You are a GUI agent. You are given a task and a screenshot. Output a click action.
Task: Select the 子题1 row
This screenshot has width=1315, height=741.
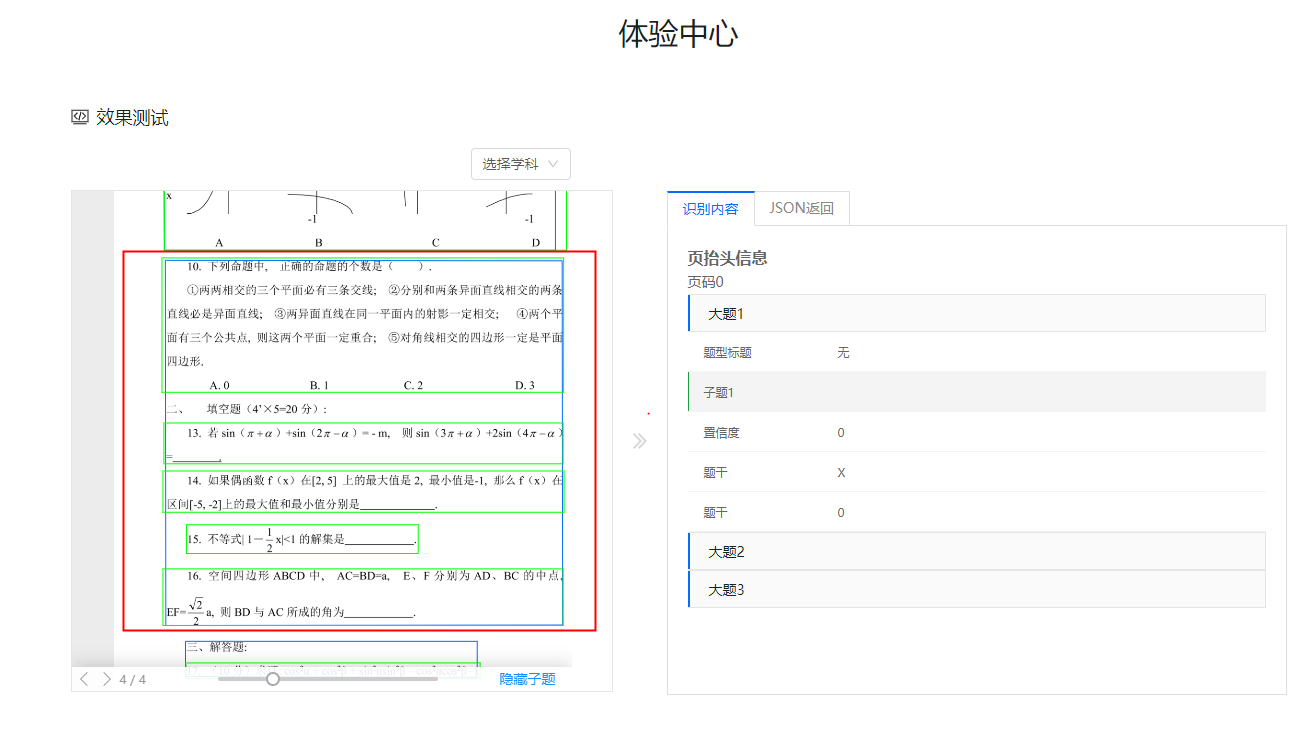click(977, 392)
